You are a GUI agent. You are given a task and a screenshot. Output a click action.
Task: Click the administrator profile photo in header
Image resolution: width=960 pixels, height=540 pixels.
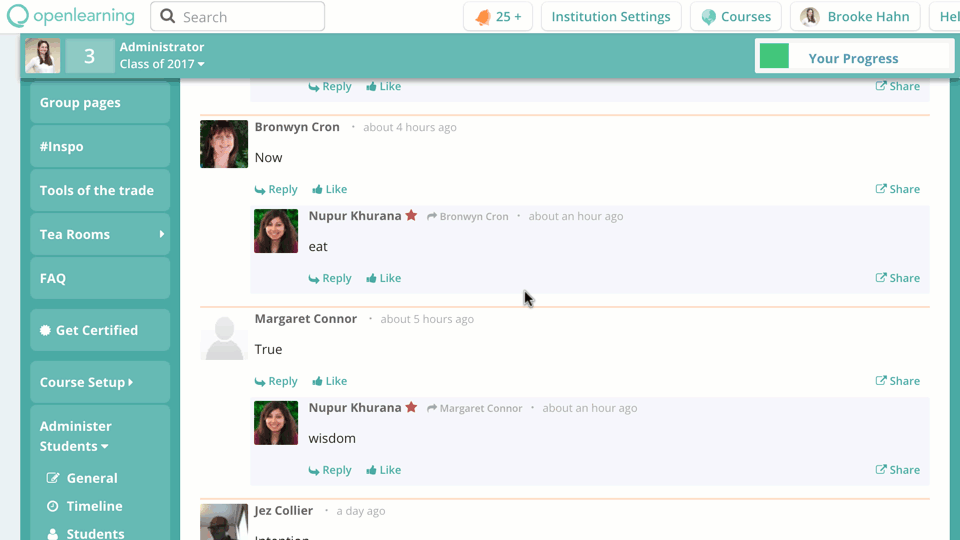pos(43,56)
